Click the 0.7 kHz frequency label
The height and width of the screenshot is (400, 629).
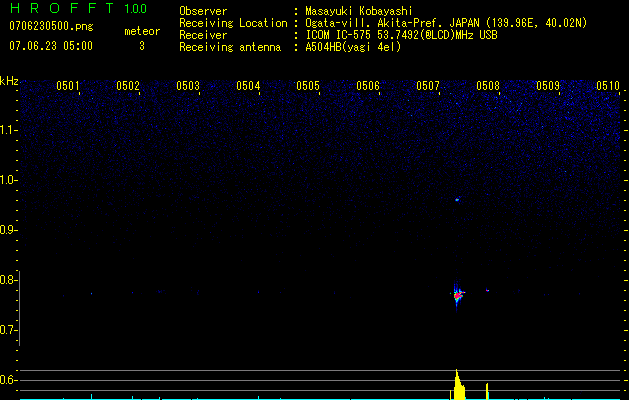pyautogui.click(x=7, y=330)
